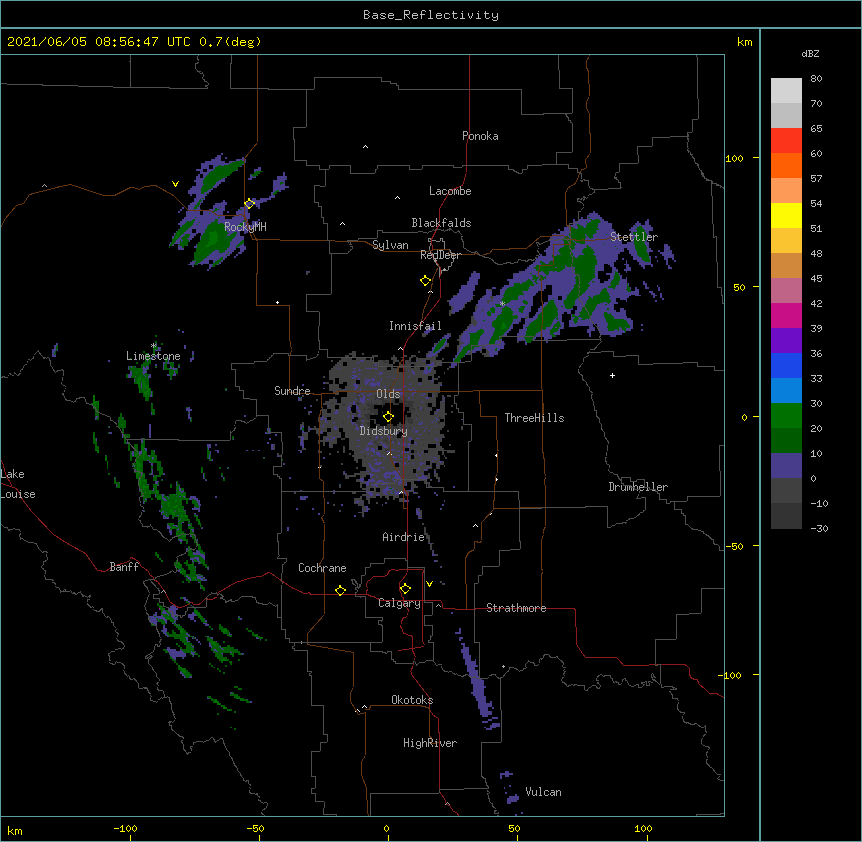Click the Vulcan city label
The image size is (862, 842).
[543, 792]
